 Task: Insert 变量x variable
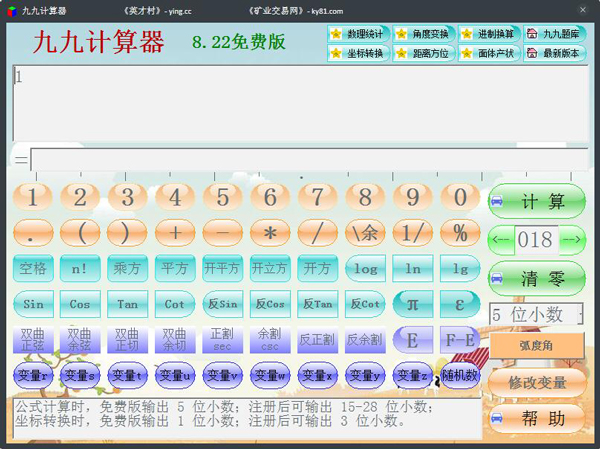318,375
